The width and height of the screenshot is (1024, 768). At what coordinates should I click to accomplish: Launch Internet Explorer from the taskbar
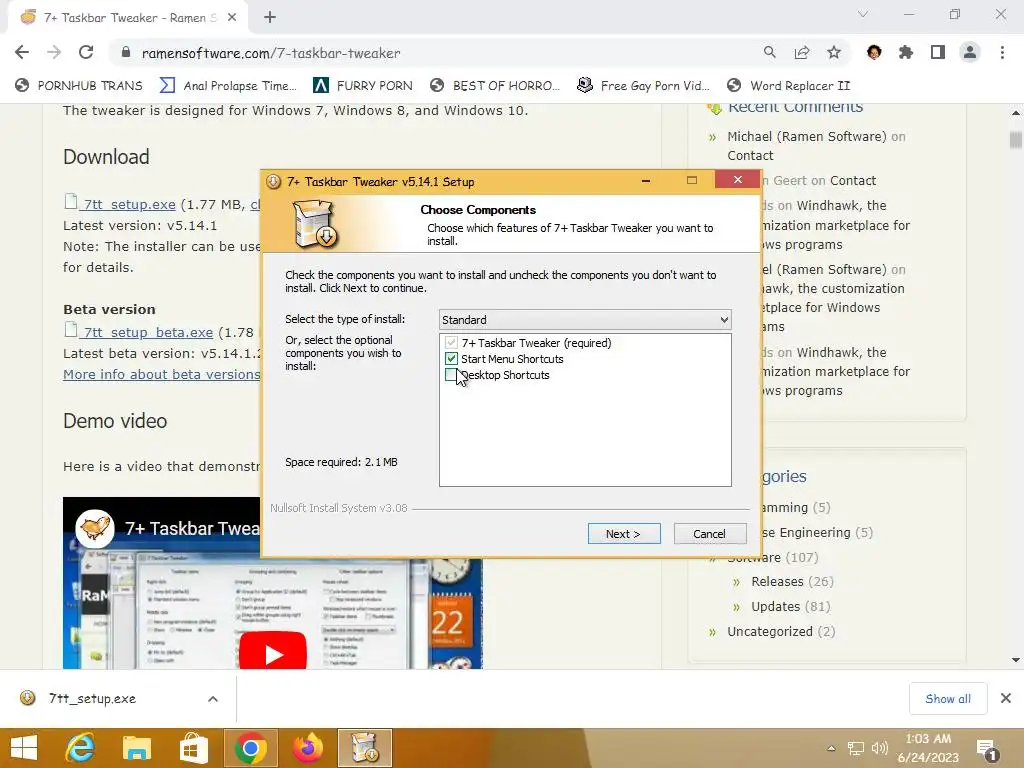(x=81, y=748)
